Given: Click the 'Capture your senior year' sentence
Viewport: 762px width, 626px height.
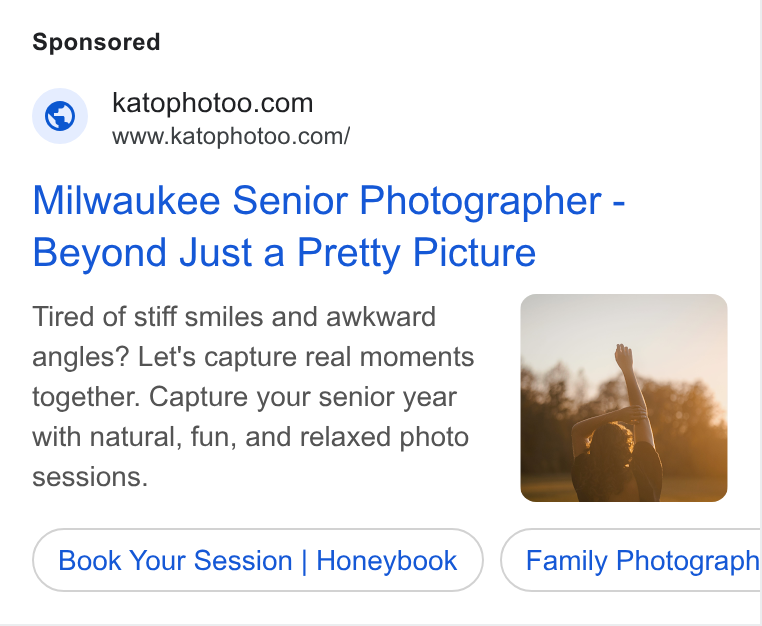Looking at the screenshot, I should 302,397.
